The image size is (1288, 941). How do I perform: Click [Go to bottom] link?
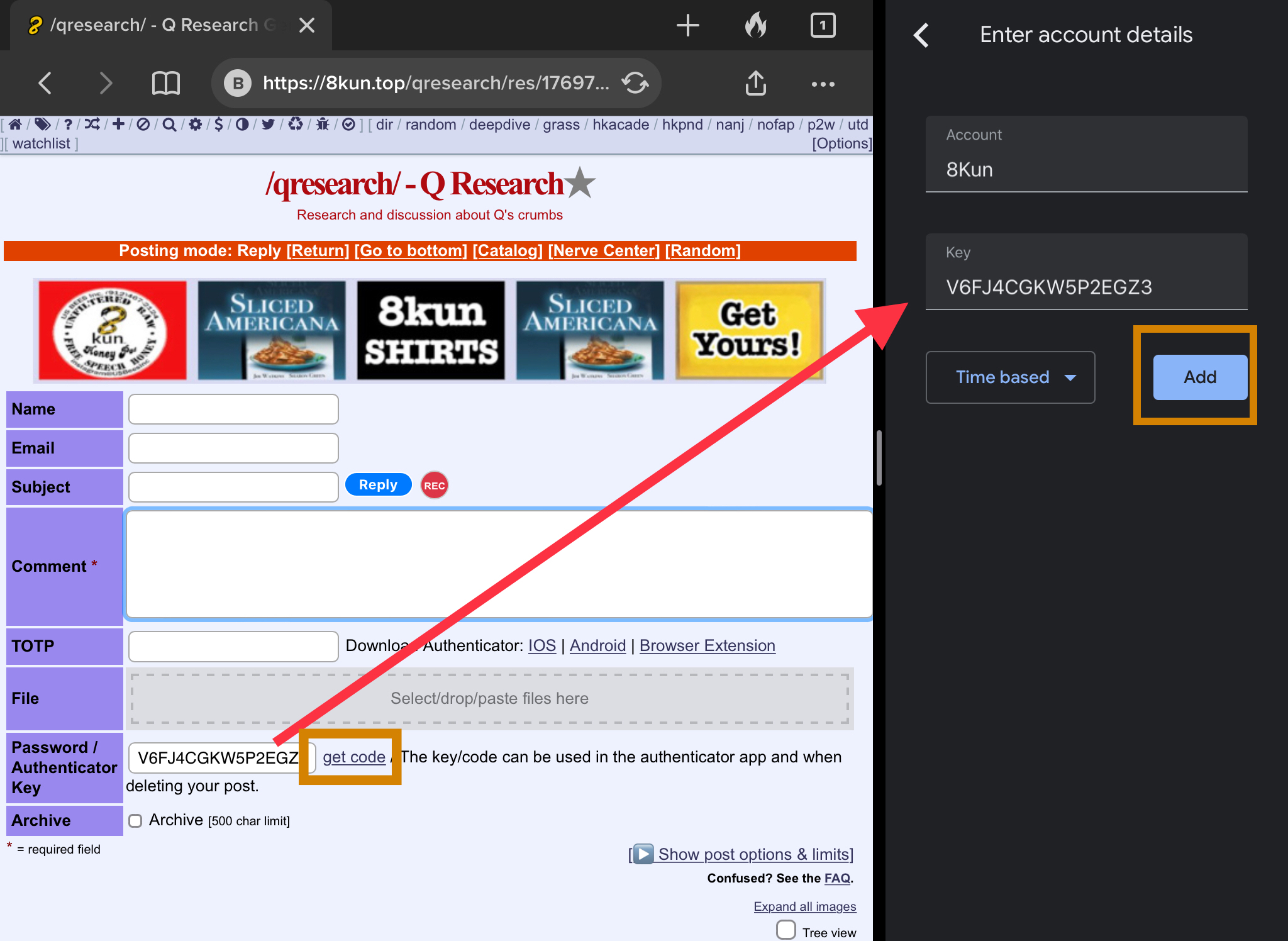click(x=411, y=250)
